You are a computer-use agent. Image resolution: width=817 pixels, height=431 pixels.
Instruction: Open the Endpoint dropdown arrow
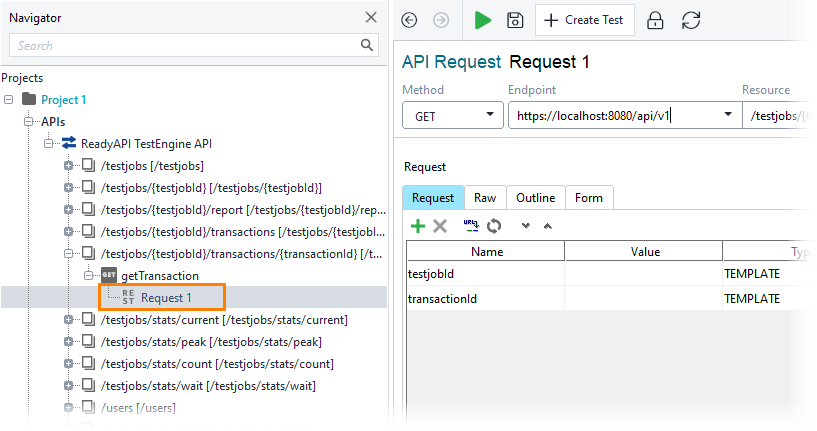728,115
